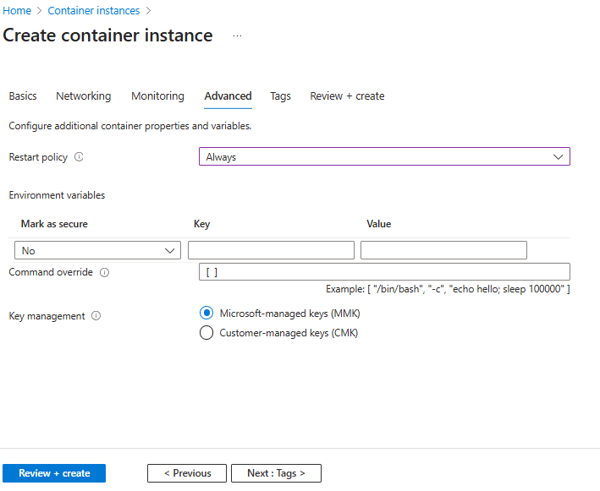Open the Review + create tab
The height and width of the screenshot is (491, 600).
(x=347, y=96)
